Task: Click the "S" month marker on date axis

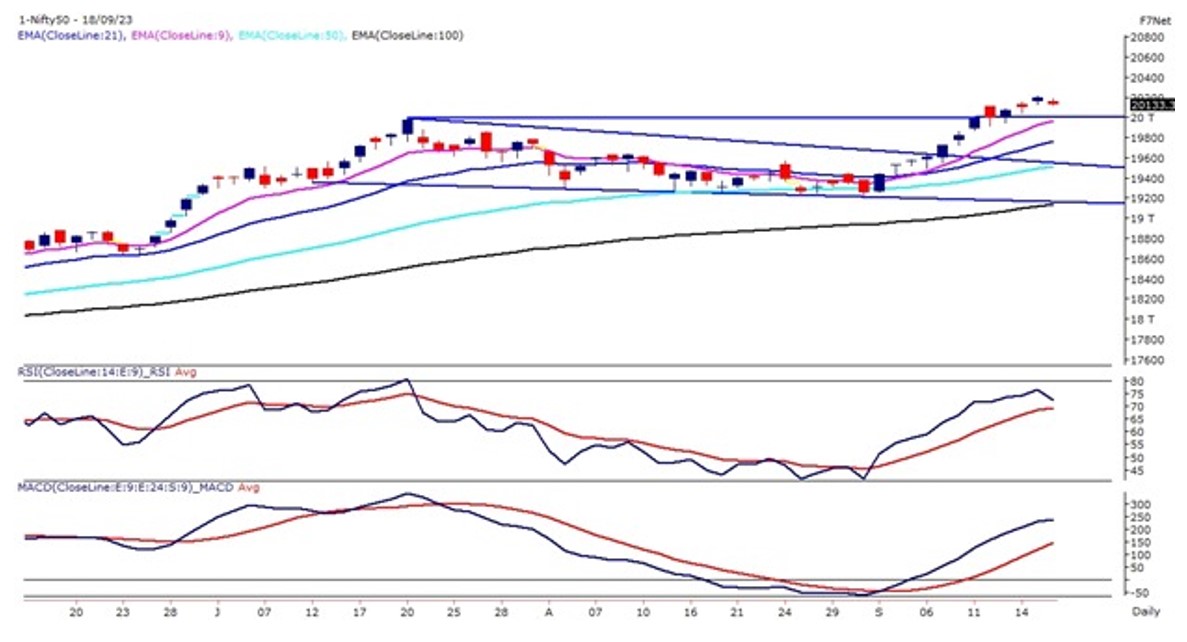Action: (x=879, y=612)
